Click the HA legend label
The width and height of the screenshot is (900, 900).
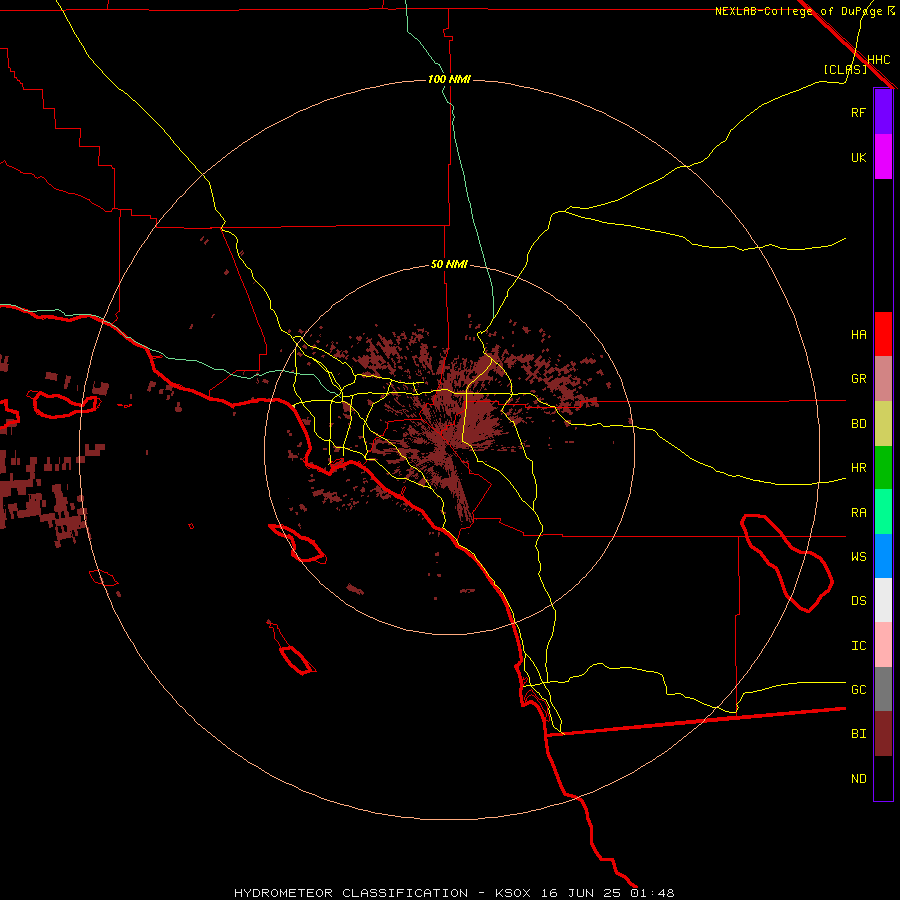point(858,335)
